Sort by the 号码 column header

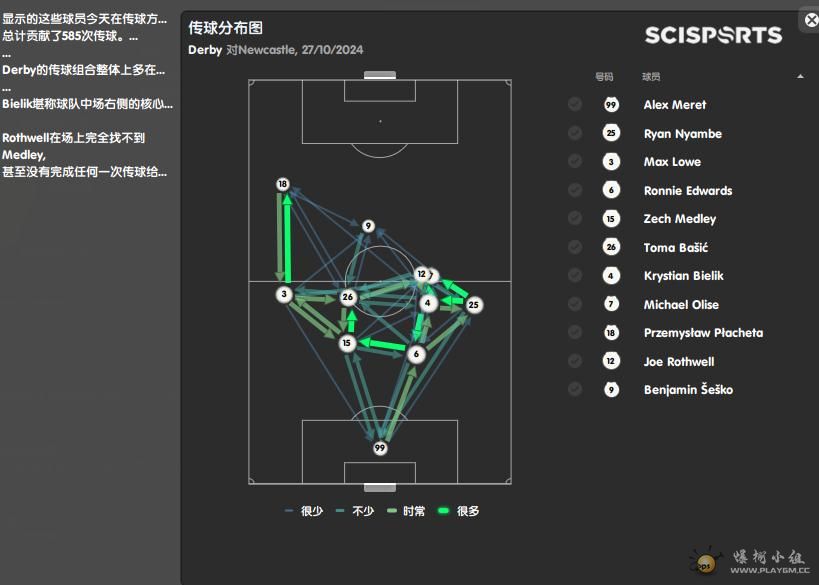coord(604,77)
